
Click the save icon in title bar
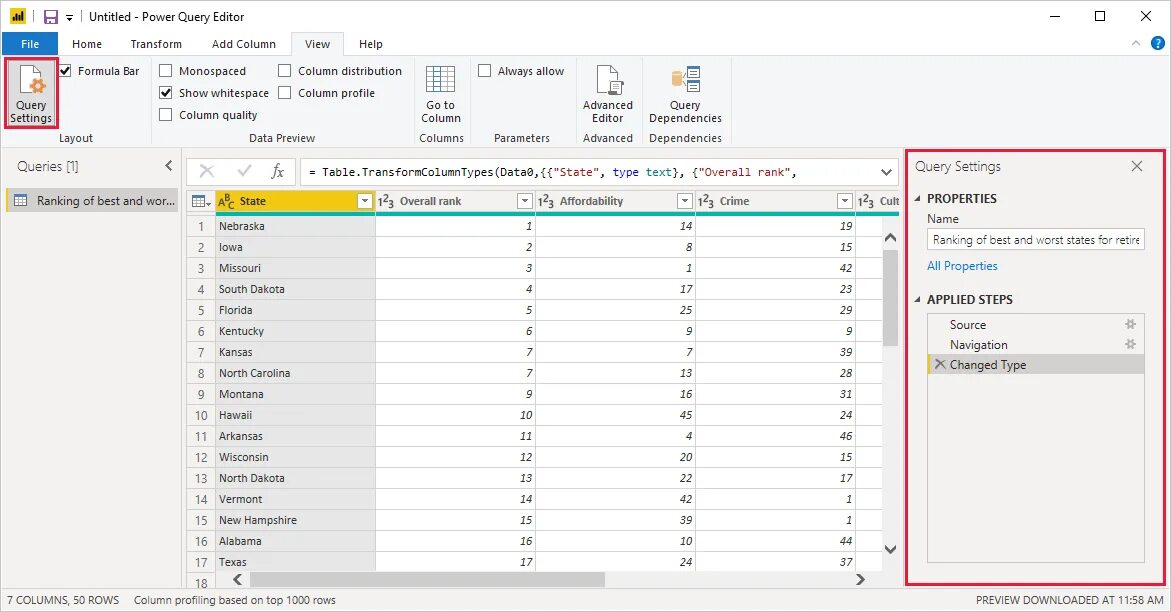pos(51,16)
